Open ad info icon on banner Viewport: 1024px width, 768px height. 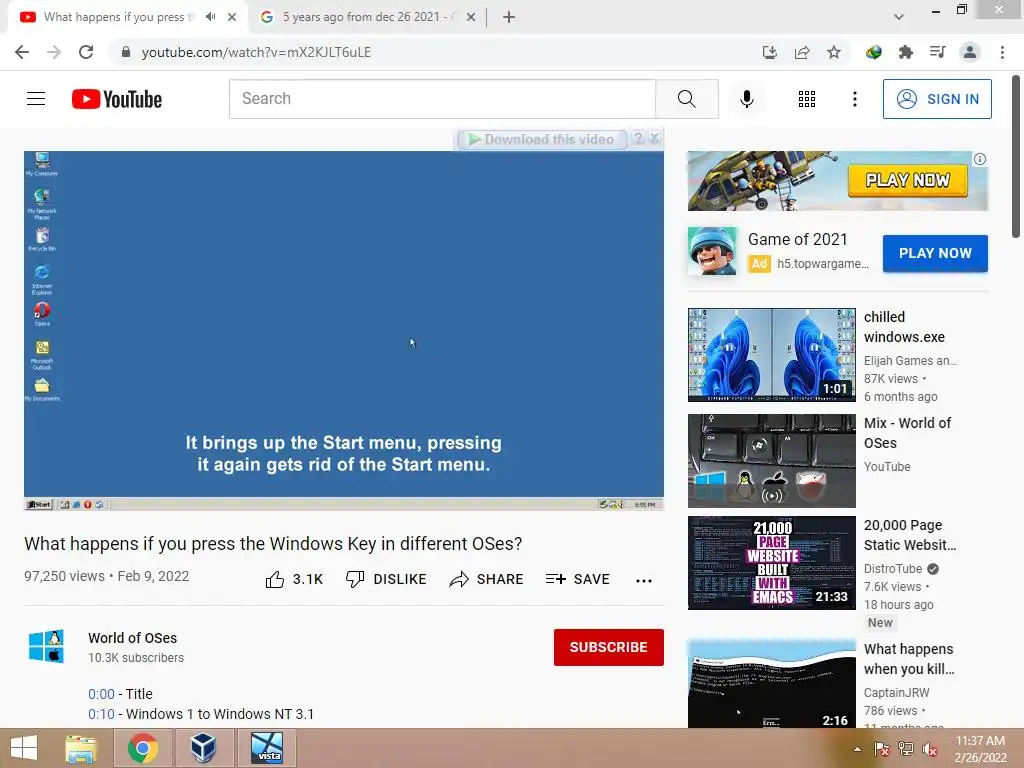(980, 159)
